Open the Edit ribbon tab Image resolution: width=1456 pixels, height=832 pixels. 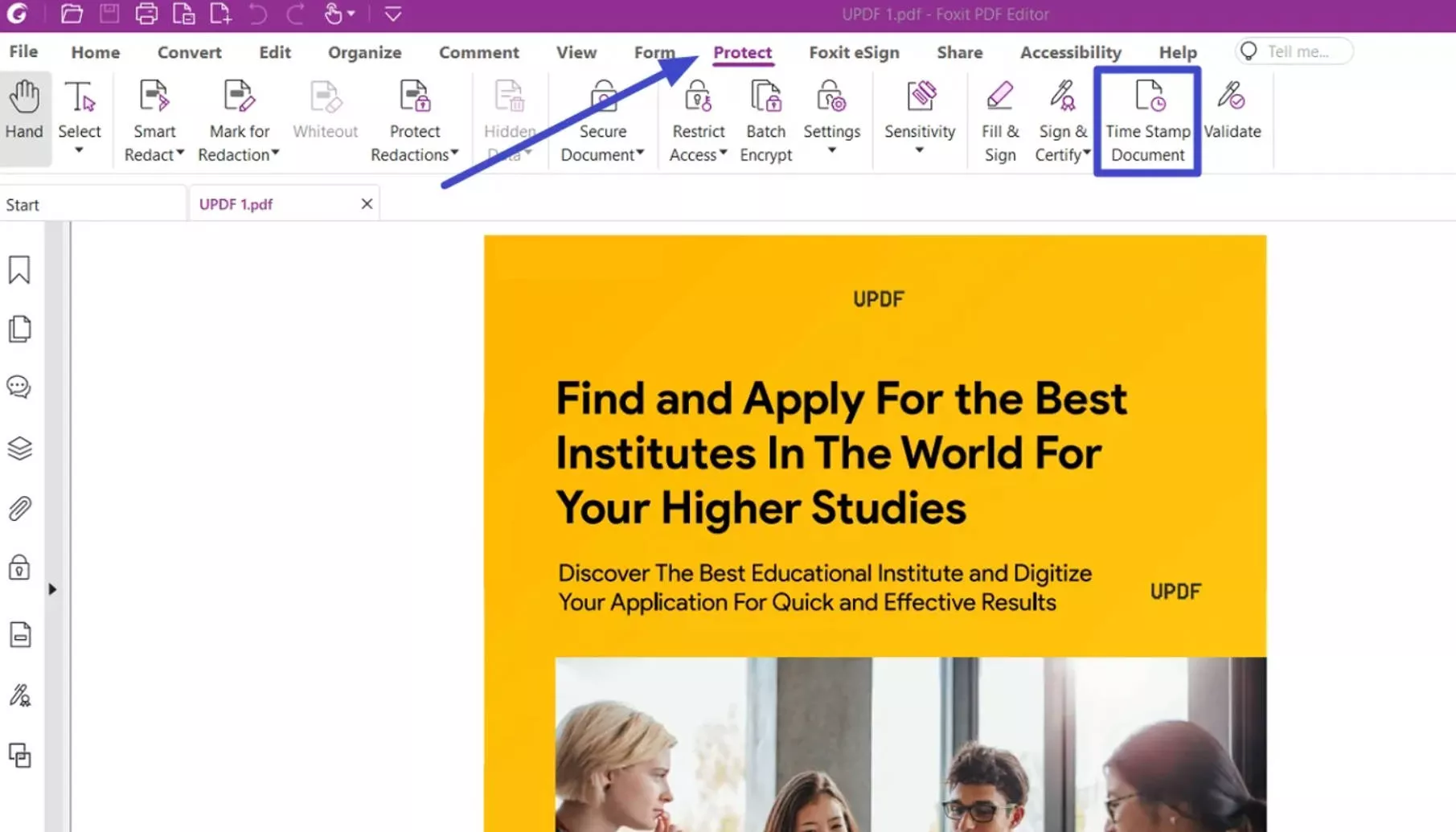[x=275, y=52]
